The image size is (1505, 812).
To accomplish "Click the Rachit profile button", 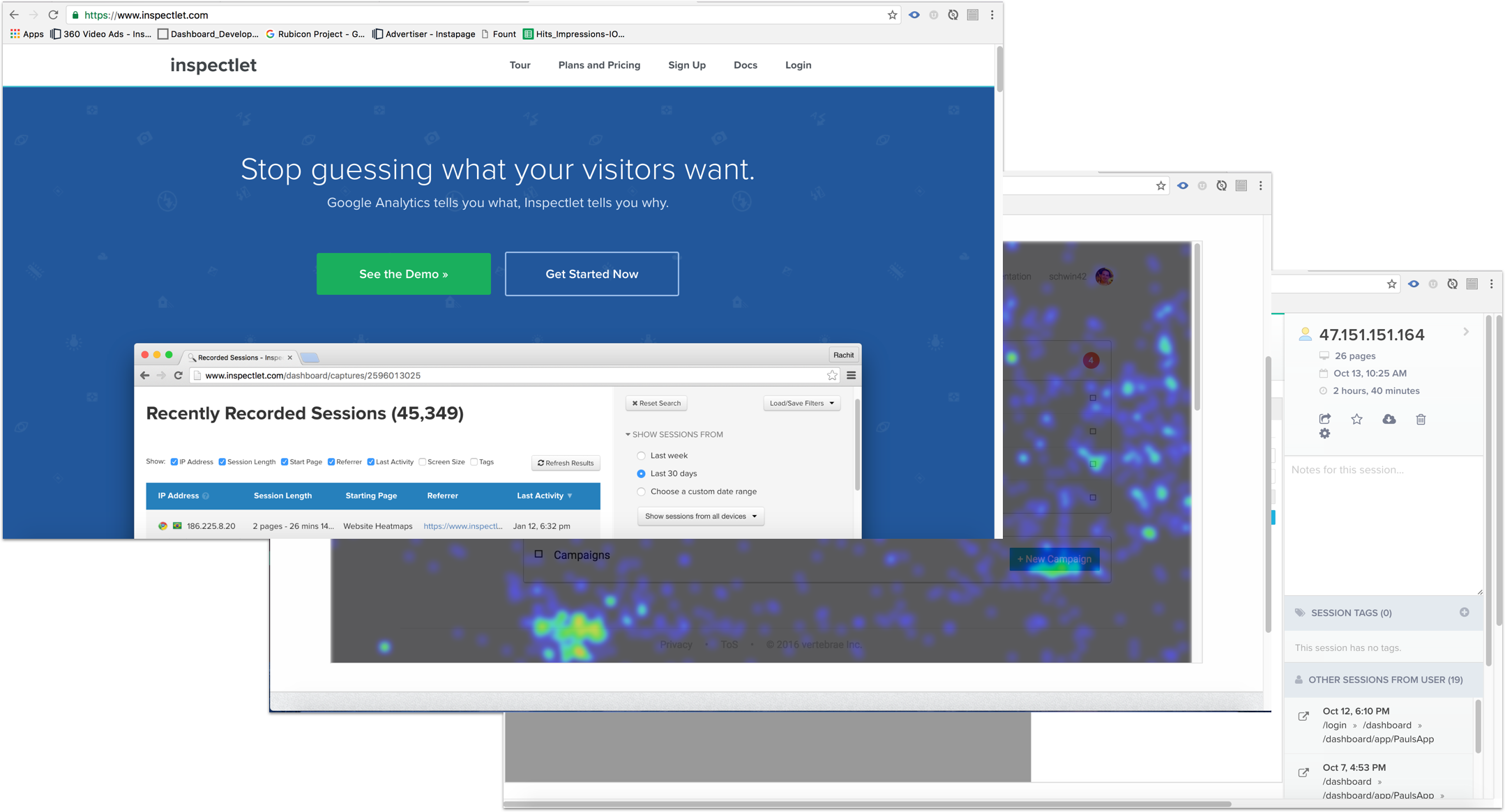I will click(x=843, y=355).
